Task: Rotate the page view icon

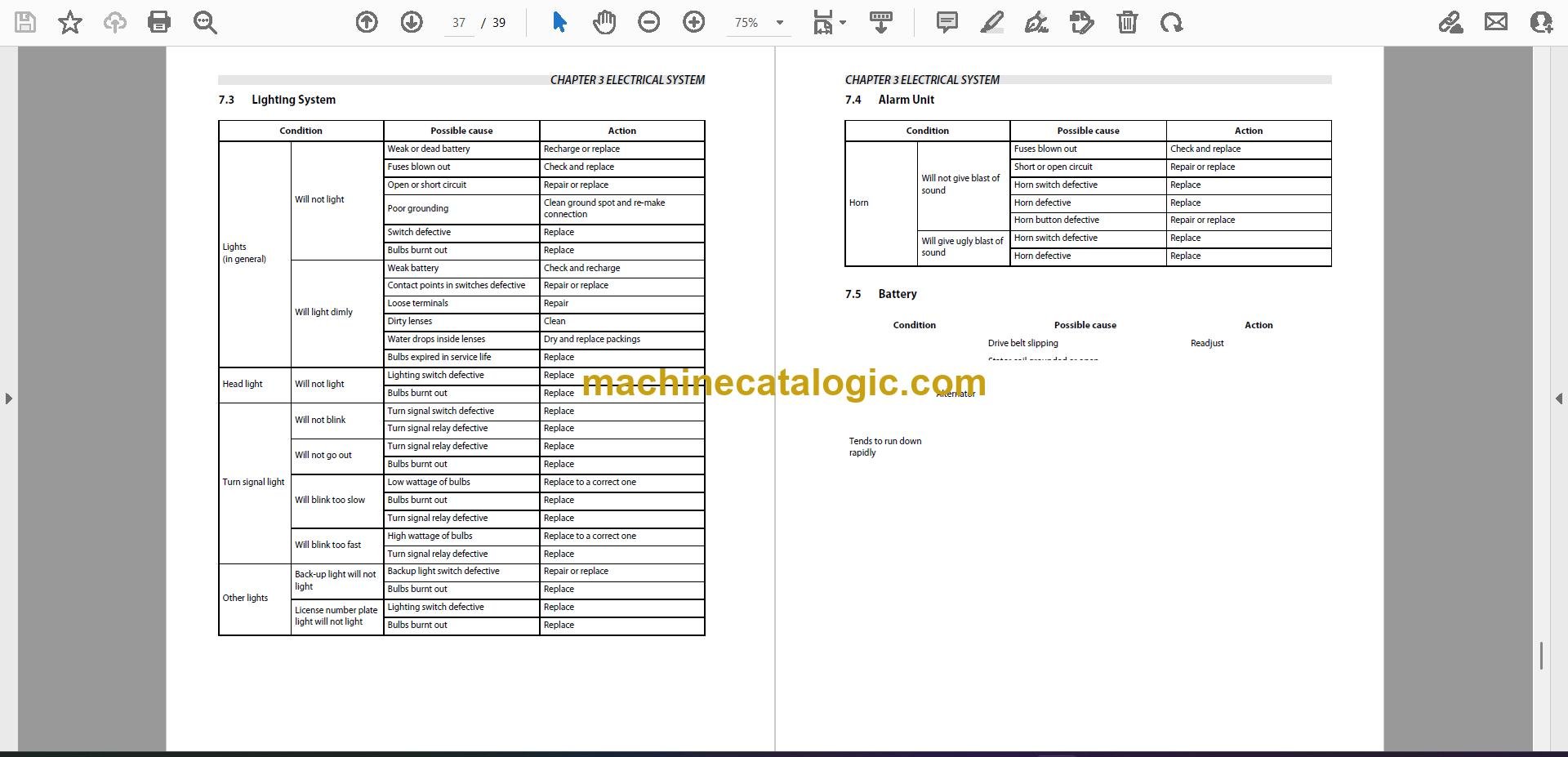Action: point(1171,22)
